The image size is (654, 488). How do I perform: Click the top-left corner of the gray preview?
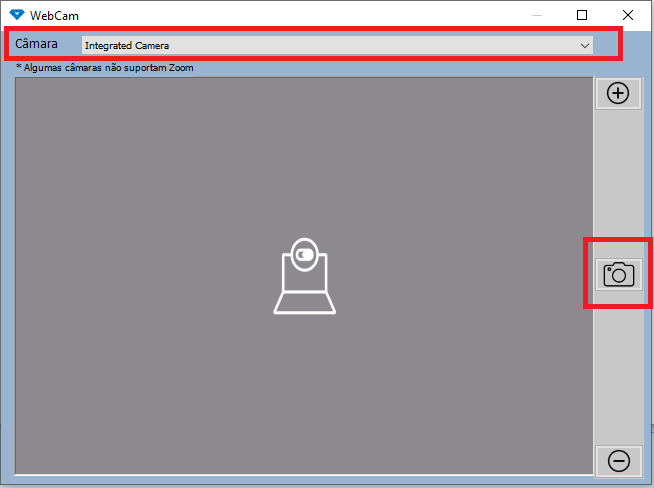point(22,84)
